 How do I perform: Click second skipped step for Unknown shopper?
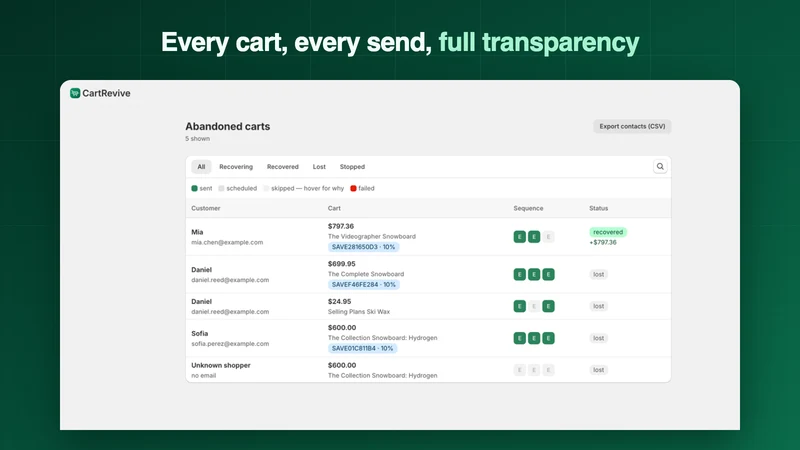pos(534,370)
